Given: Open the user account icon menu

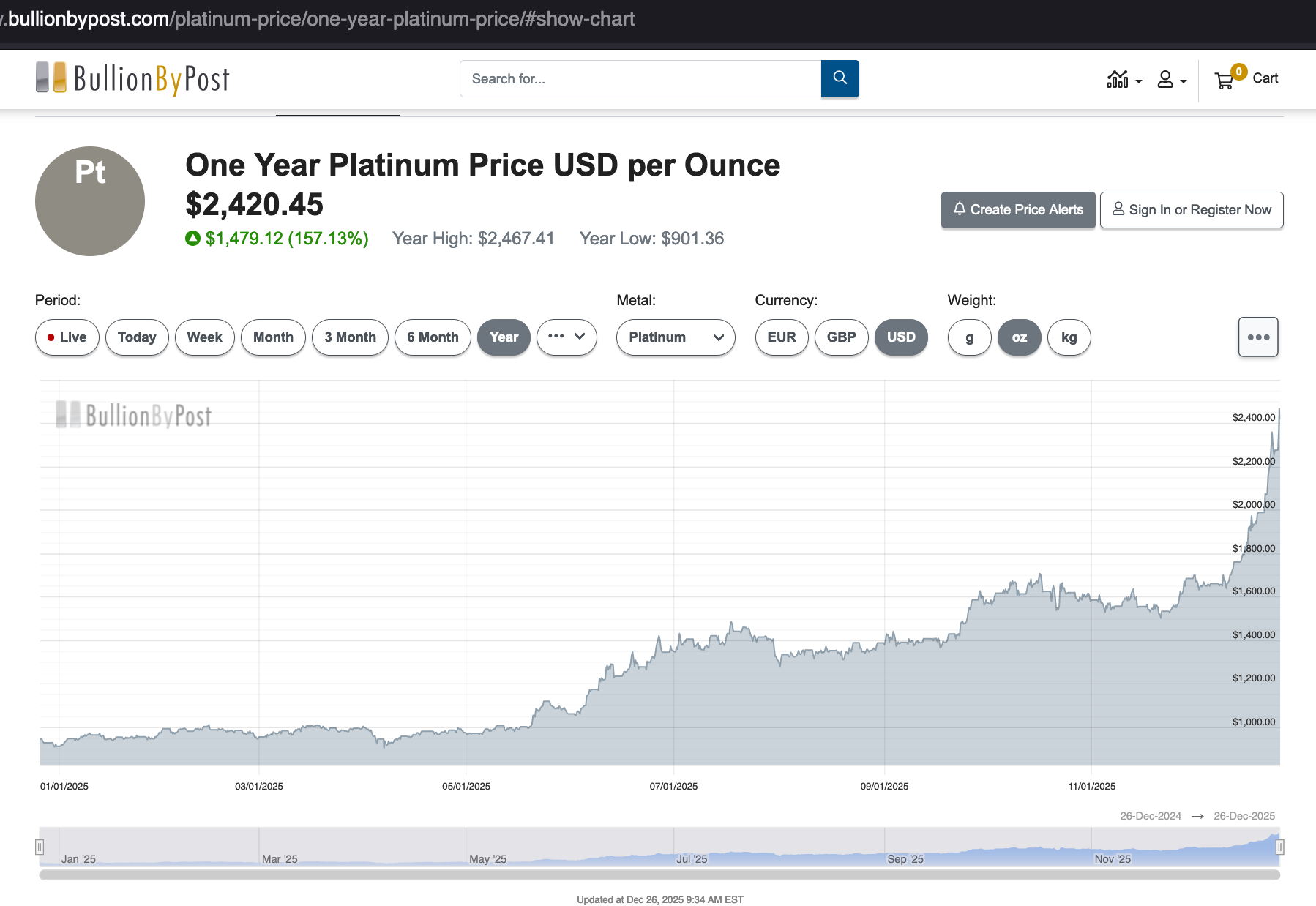Looking at the screenshot, I should point(1171,79).
